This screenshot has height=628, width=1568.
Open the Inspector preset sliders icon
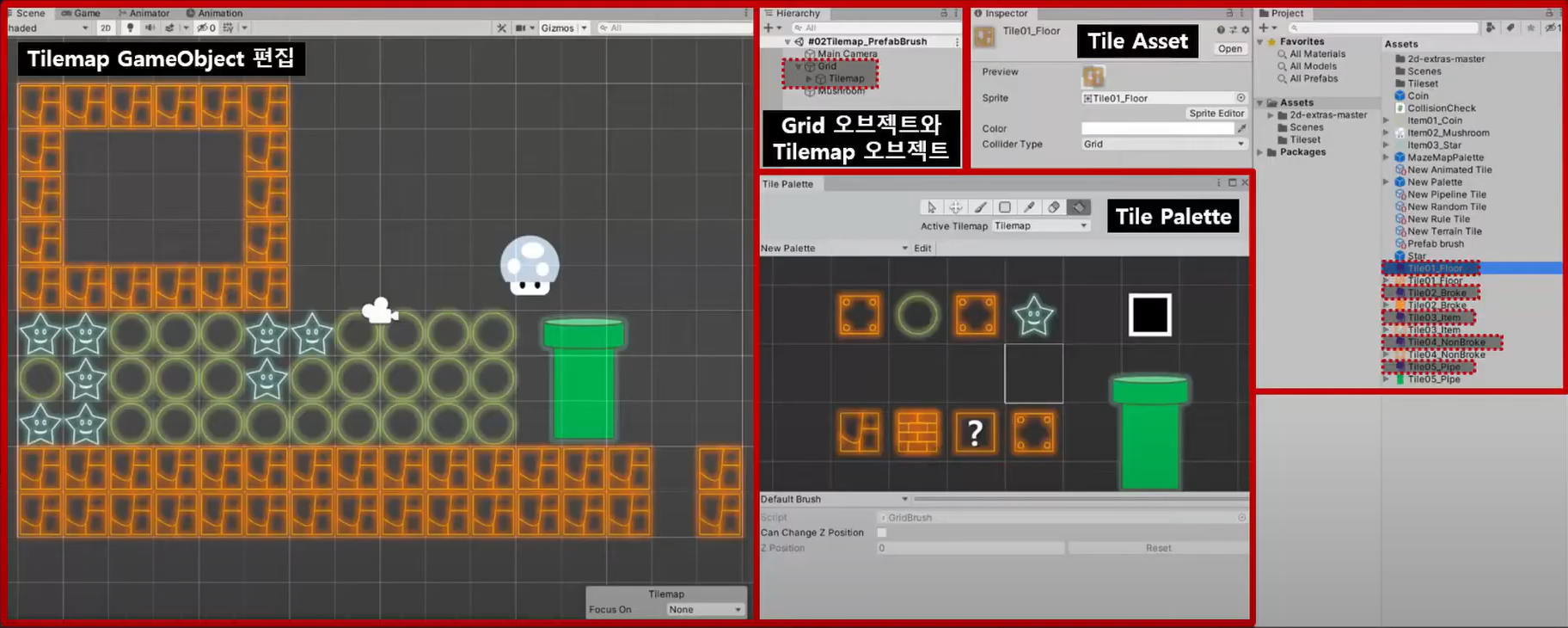1233,30
